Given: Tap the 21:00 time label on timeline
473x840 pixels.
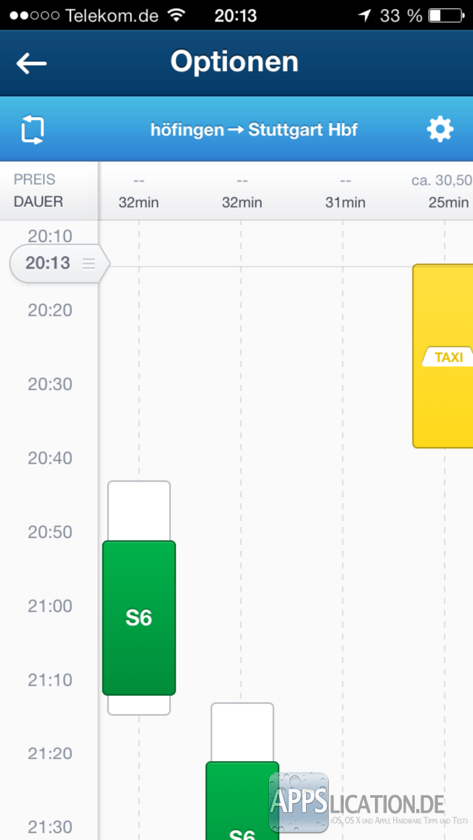Looking at the screenshot, I should coord(50,606).
